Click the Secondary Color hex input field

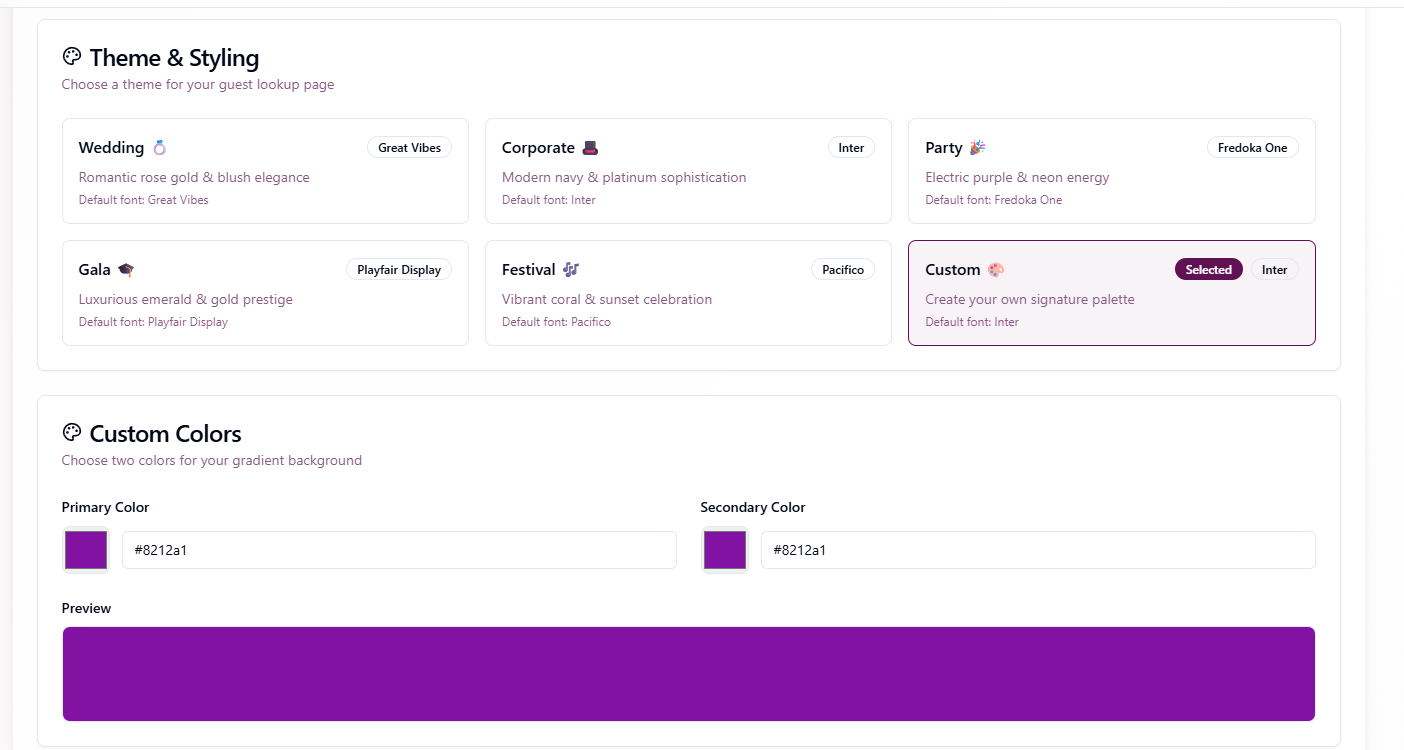click(x=1038, y=549)
